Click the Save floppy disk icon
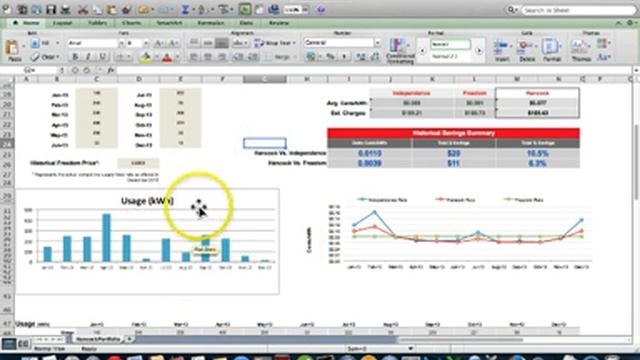This screenshot has width=640, height=360. 51,9
